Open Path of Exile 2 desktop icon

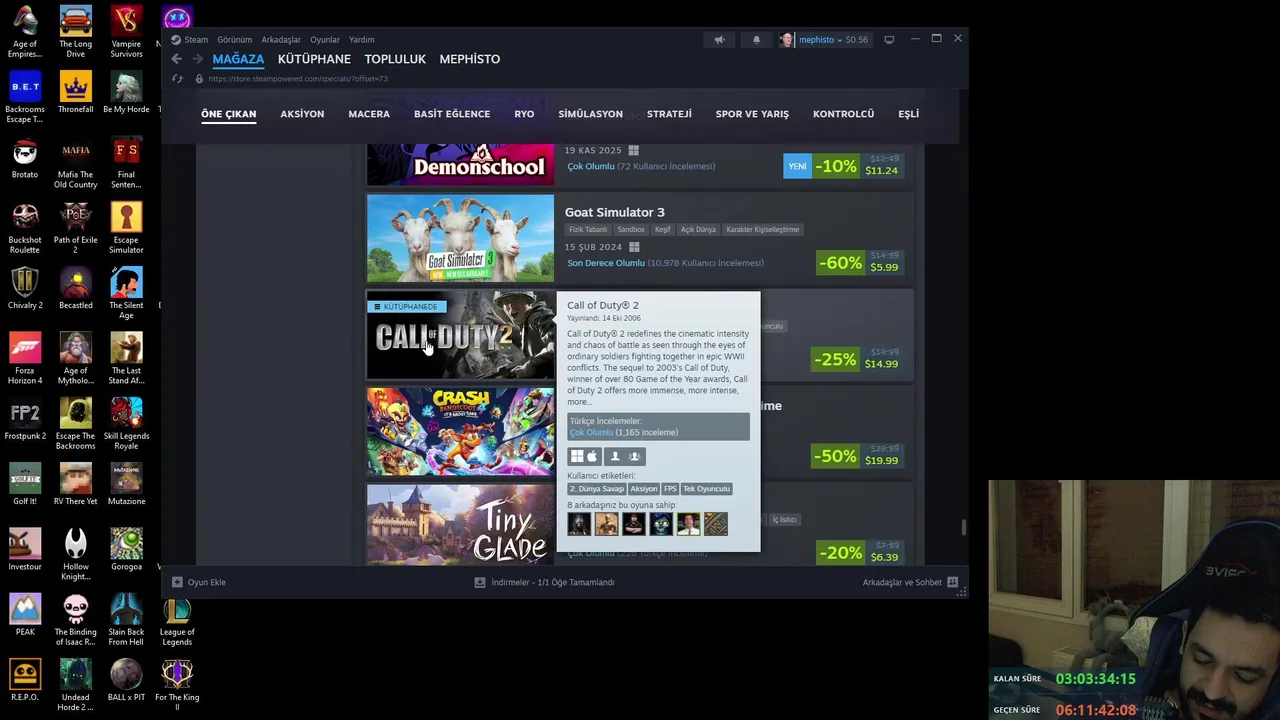click(x=75, y=228)
